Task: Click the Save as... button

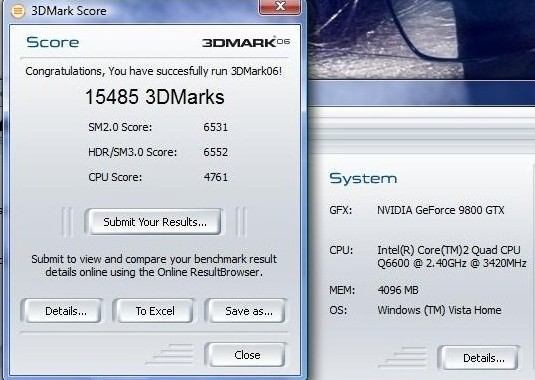Action: click(248, 311)
